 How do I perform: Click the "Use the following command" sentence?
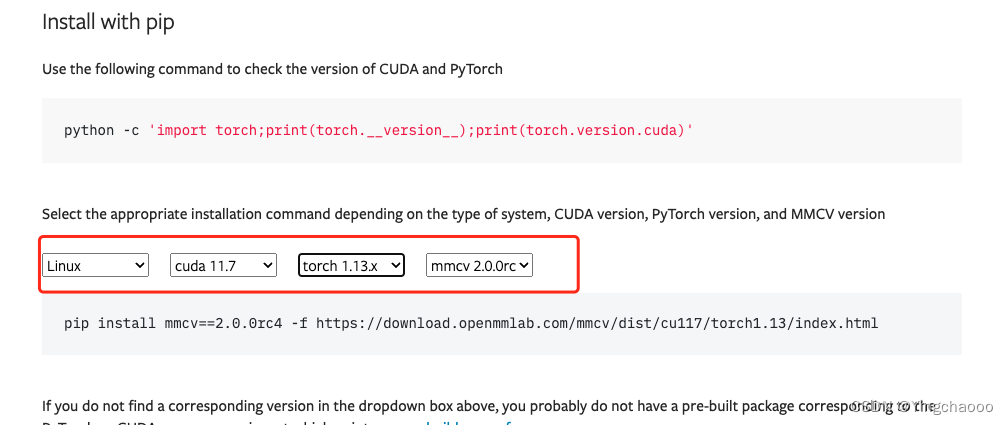pyautogui.click(x=272, y=69)
